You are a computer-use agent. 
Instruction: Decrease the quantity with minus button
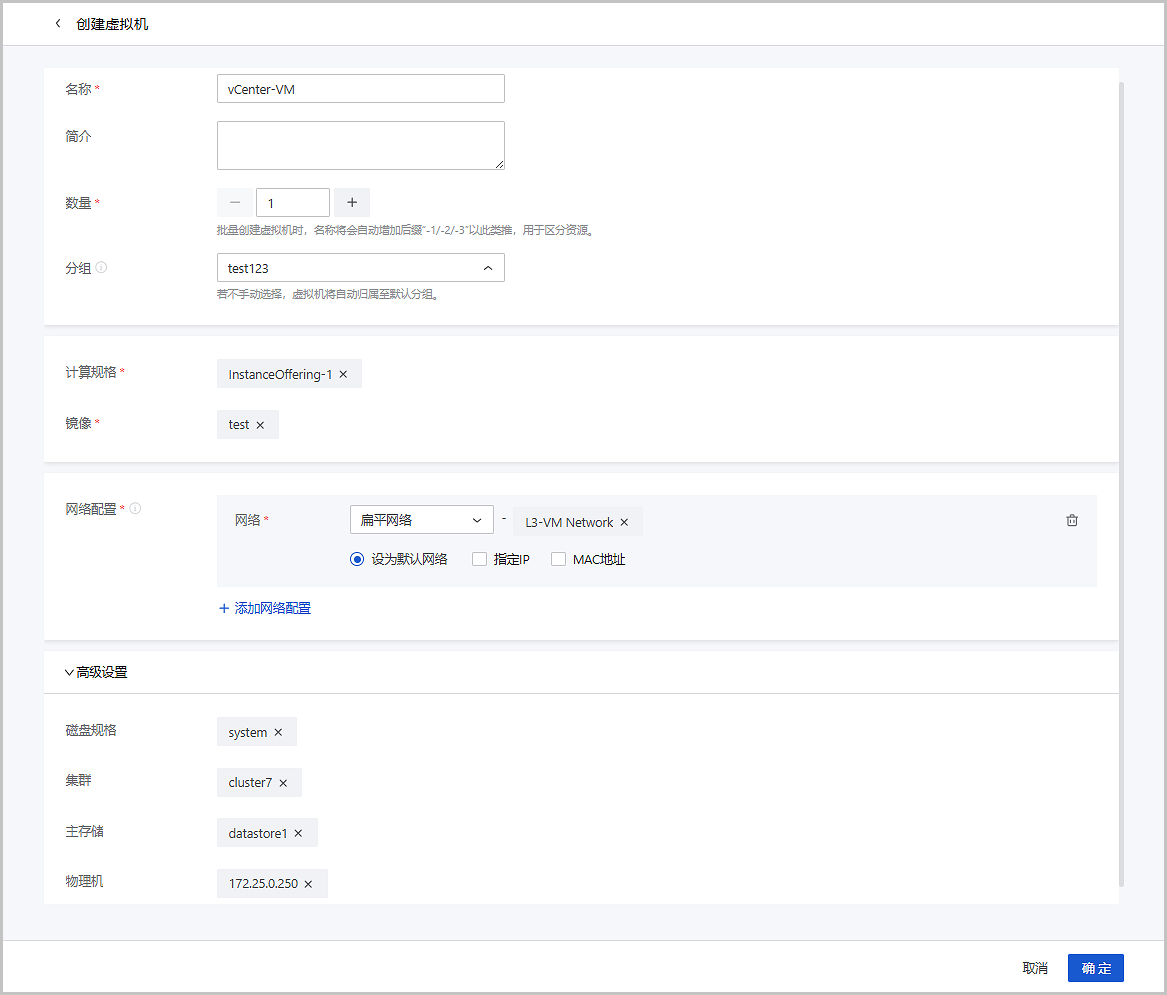pos(234,202)
